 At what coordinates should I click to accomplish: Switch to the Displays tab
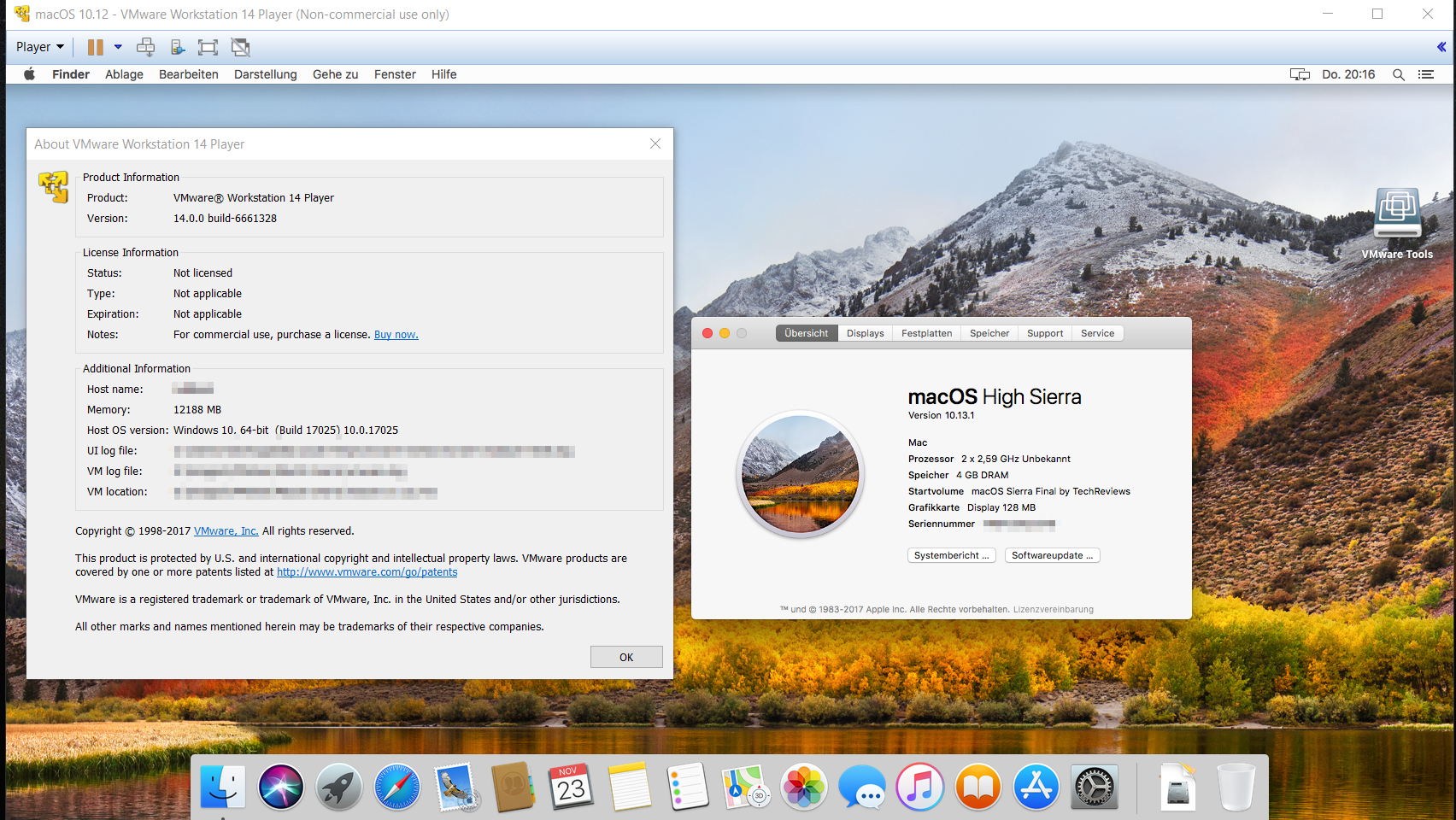click(866, 333)
